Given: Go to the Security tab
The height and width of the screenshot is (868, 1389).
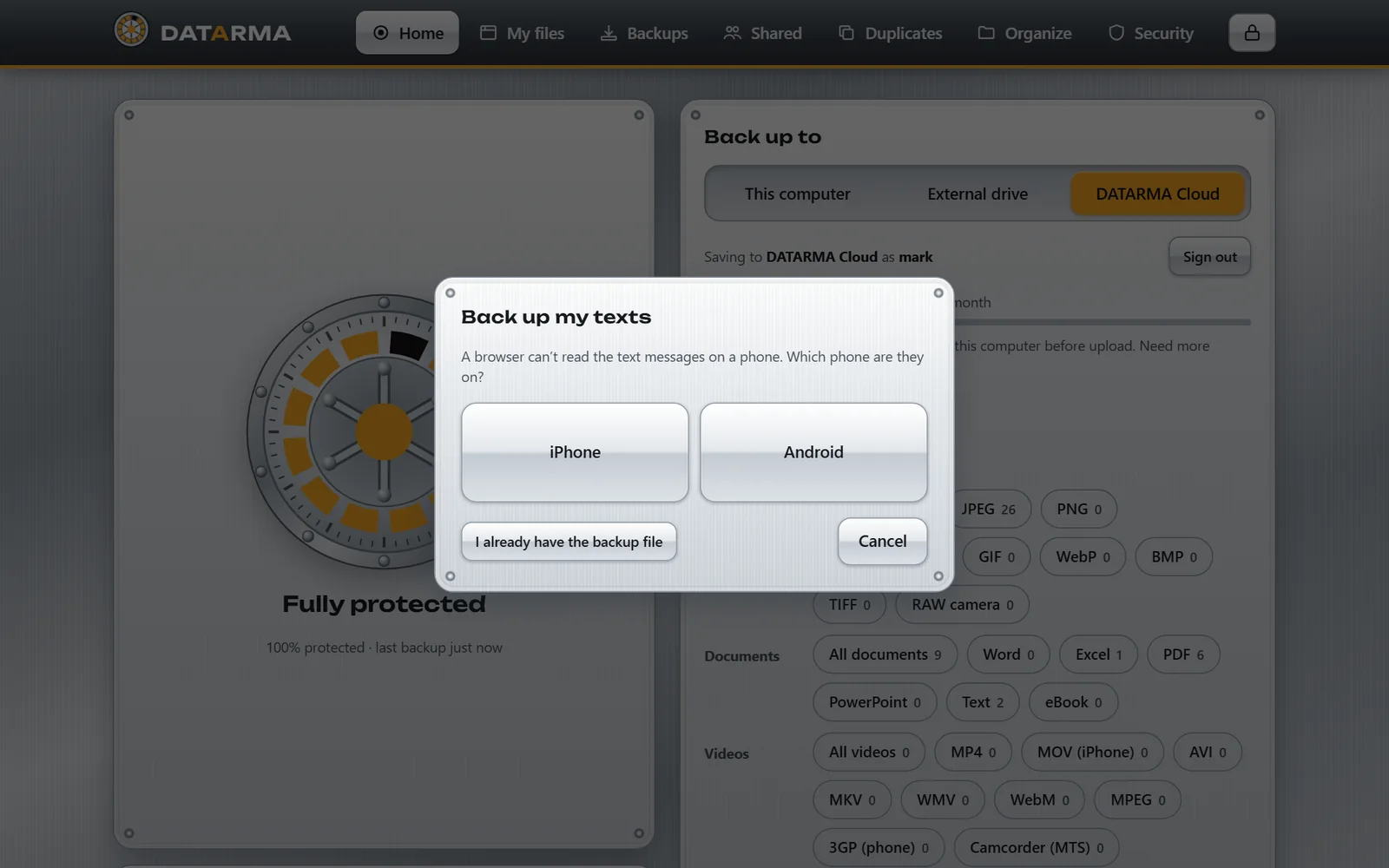Looking at the screenshot, I should (1151, 33).
